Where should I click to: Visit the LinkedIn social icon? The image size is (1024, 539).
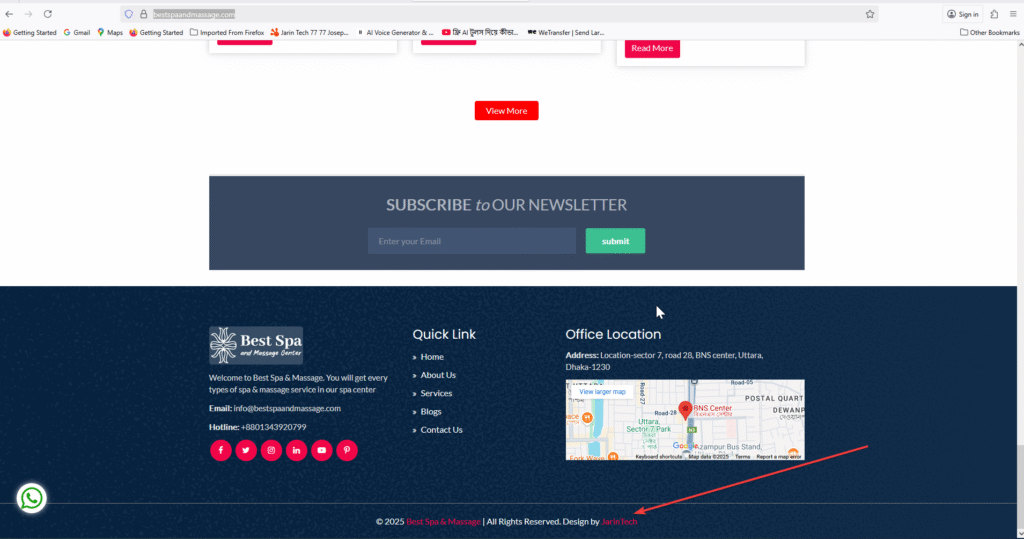pos(296,450)
